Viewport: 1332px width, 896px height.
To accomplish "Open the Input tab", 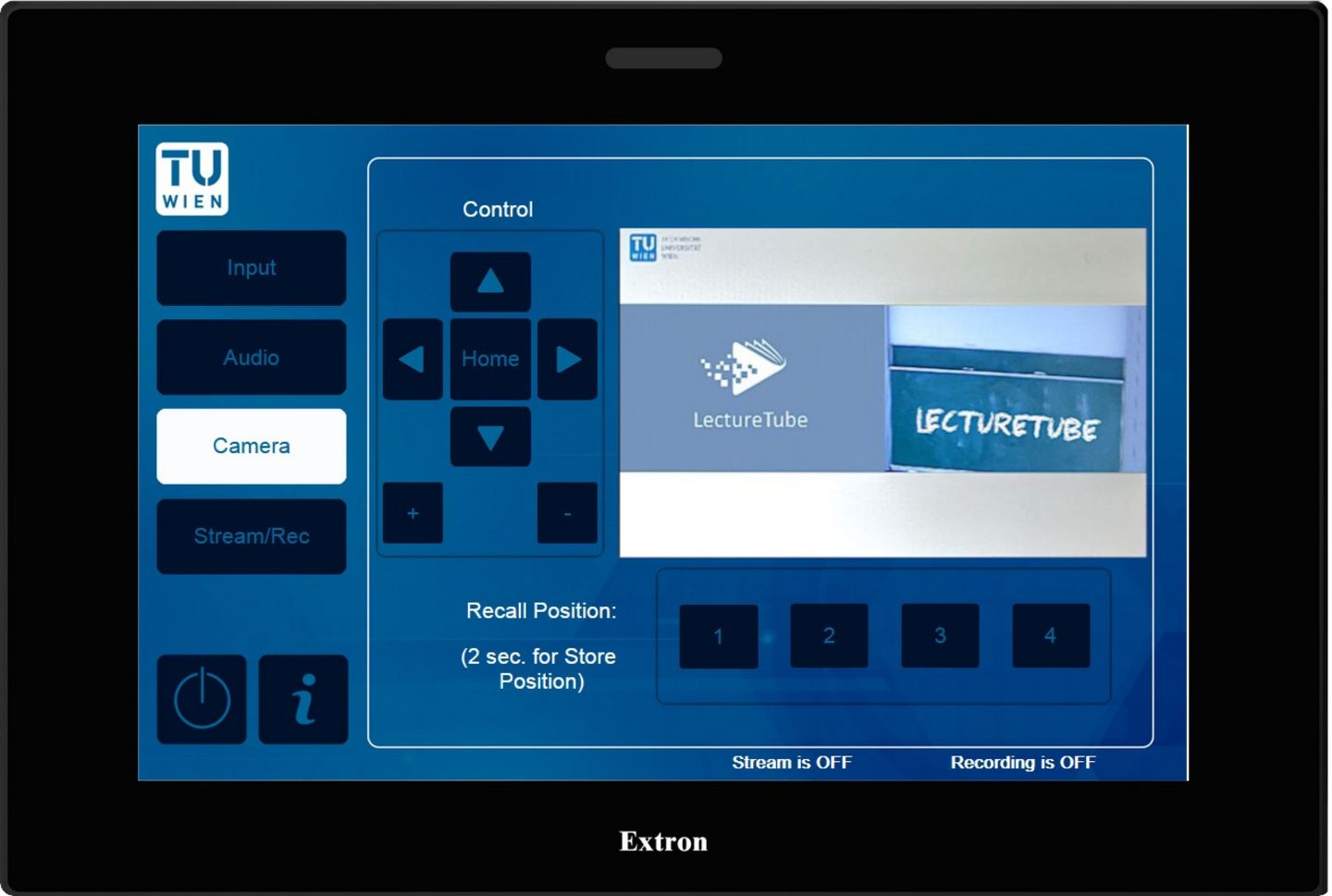I will 252,268.
